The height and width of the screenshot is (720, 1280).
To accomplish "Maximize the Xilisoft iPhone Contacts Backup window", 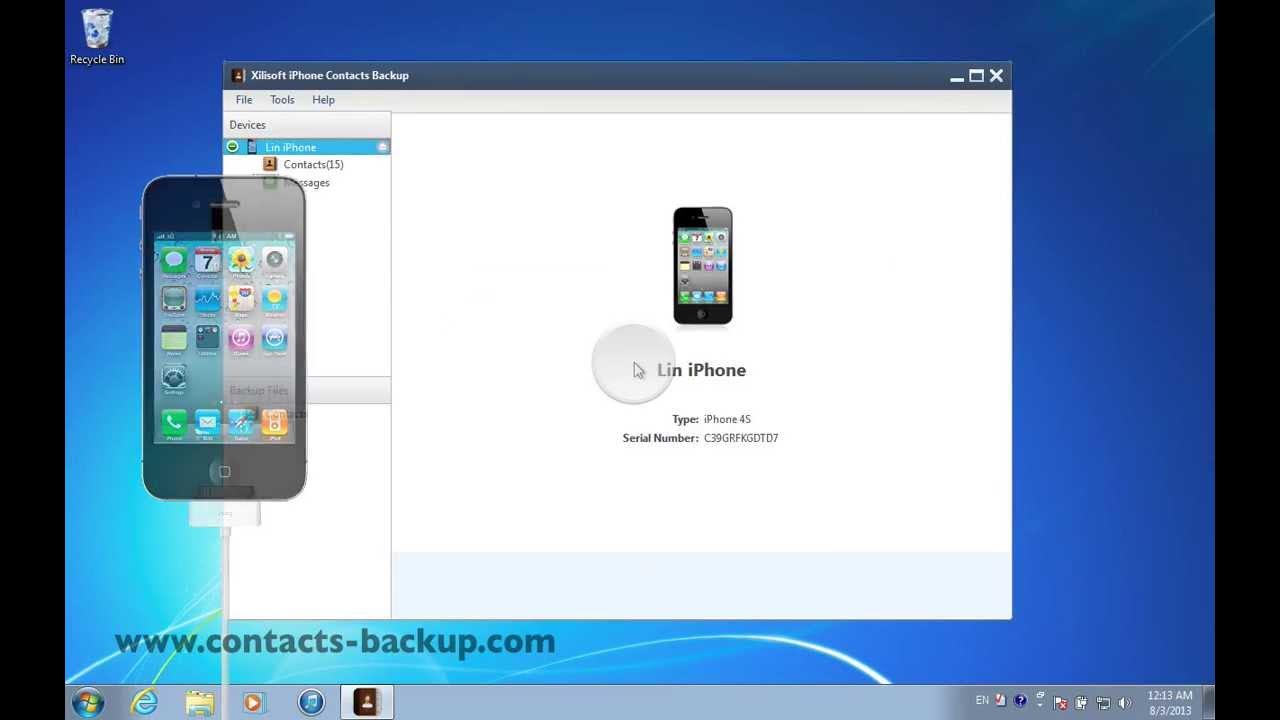I will pyautogui.click(x=976, y=76).
